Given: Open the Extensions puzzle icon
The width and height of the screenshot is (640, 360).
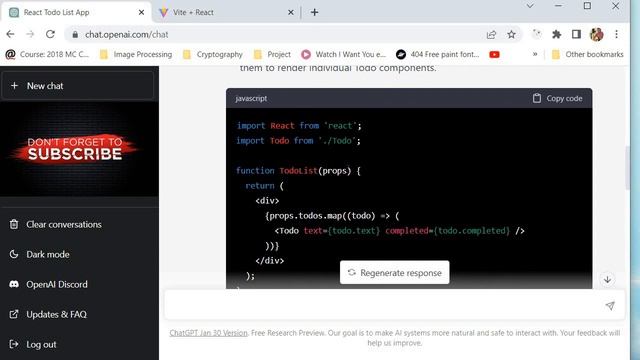Looking at the screenshot, I should click(556, 35).
